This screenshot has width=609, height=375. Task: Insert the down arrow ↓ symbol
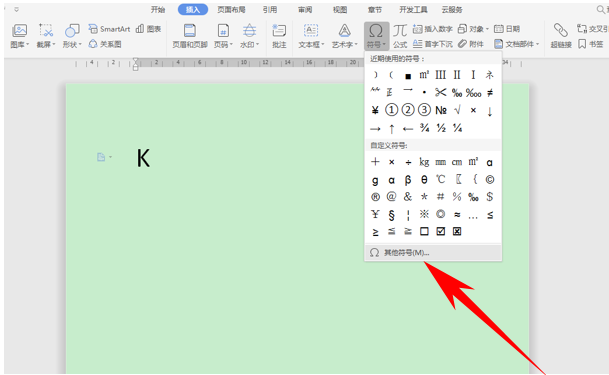(490, 111)
